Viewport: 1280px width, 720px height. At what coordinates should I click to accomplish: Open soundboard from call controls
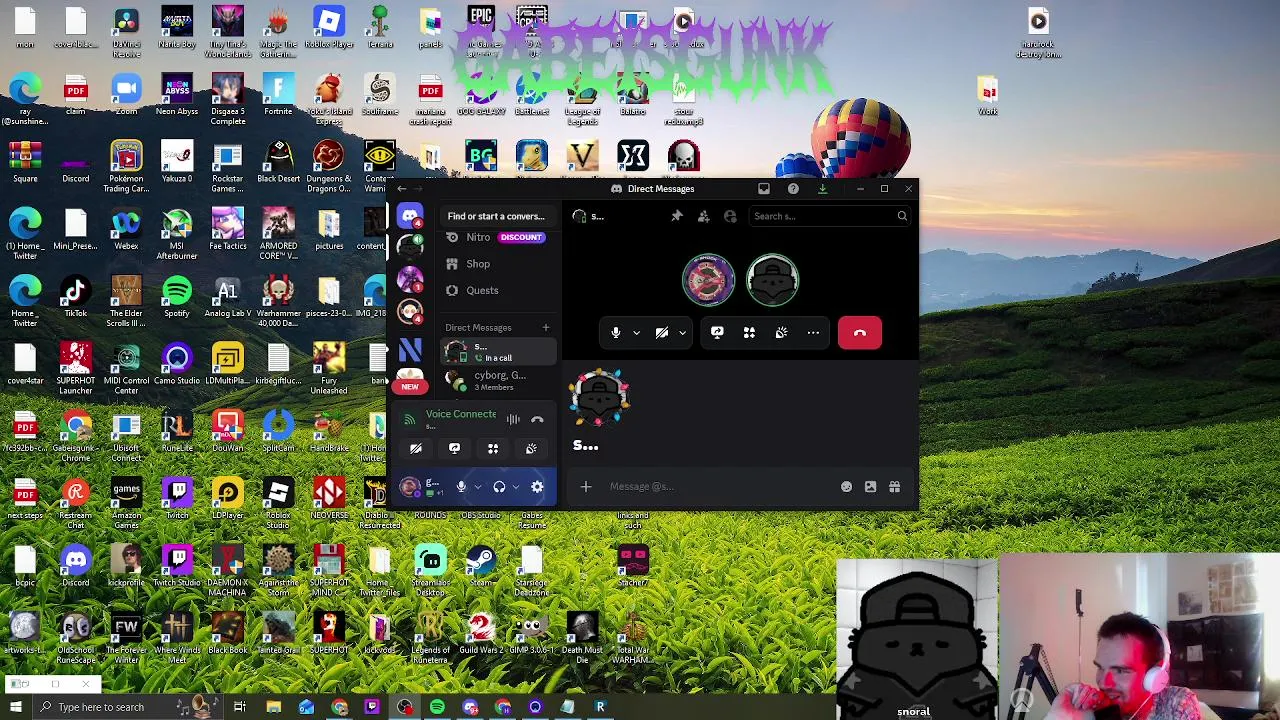click(x=781, y=333)
